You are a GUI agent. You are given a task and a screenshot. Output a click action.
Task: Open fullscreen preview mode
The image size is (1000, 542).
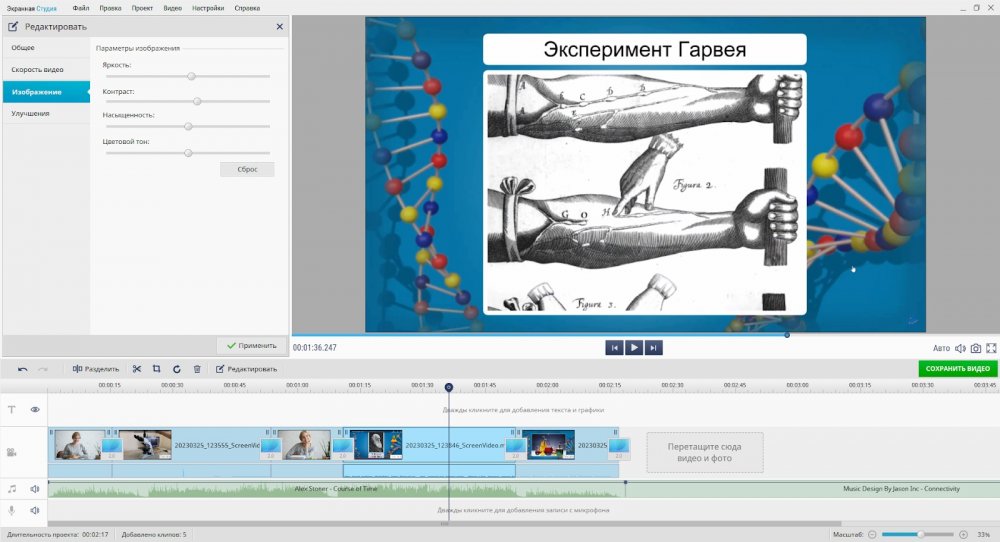pos(991,348)
